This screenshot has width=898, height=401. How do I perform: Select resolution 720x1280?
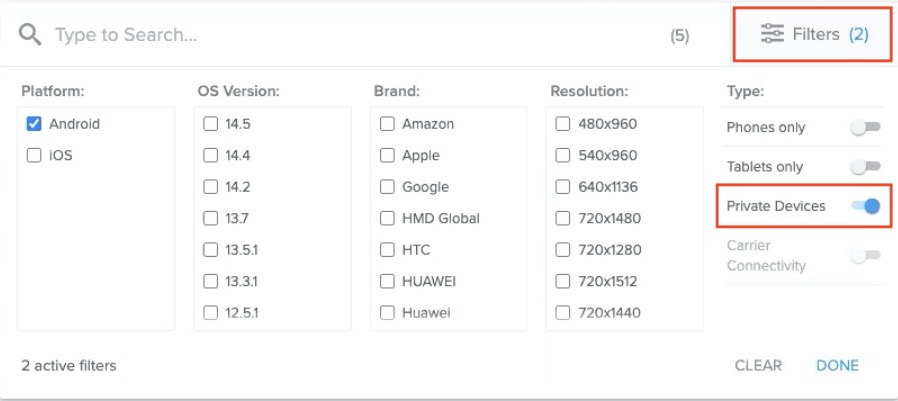[563, 249]
